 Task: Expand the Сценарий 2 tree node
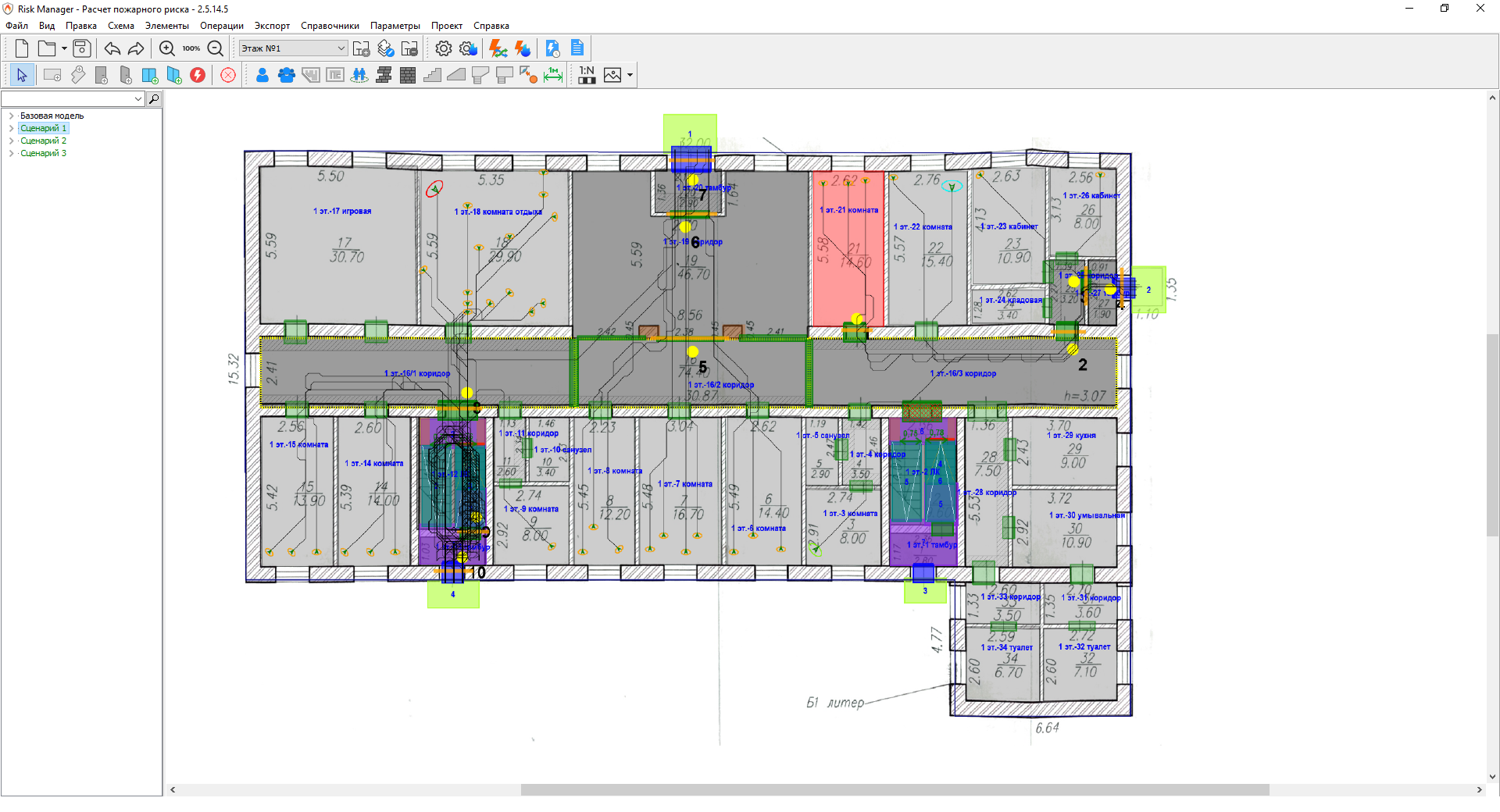tap(12, 141)
